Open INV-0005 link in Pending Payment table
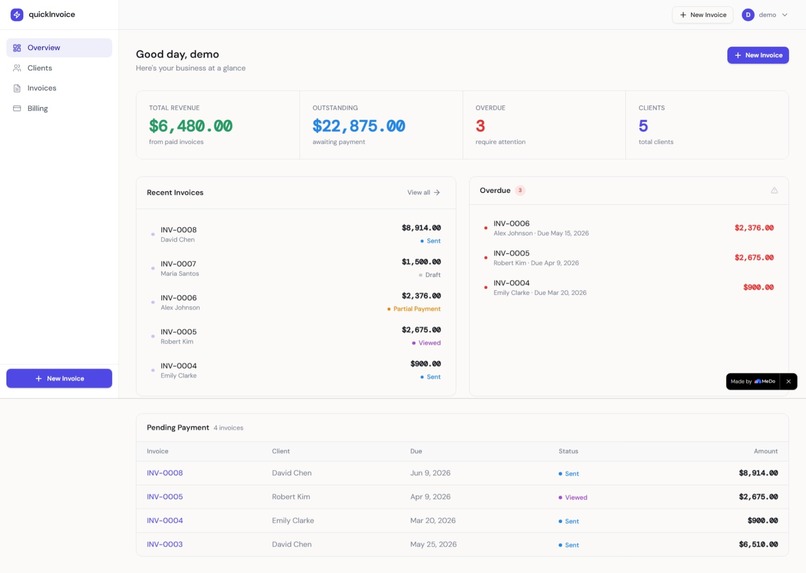 pyautogui.click(x=164, y=496)
